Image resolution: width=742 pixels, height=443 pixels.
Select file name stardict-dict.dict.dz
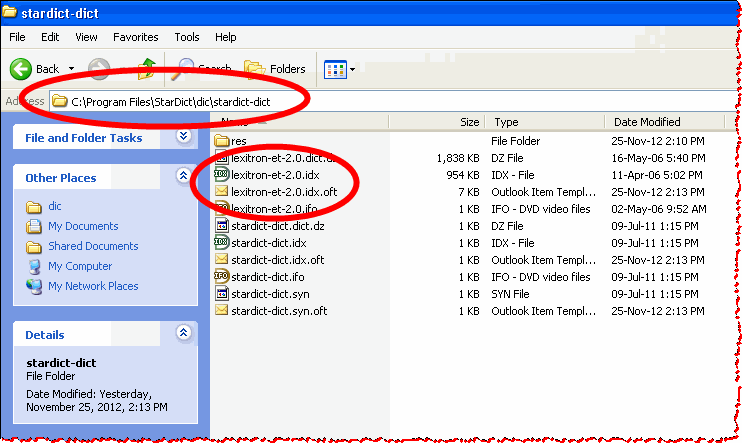click(278, 226)
